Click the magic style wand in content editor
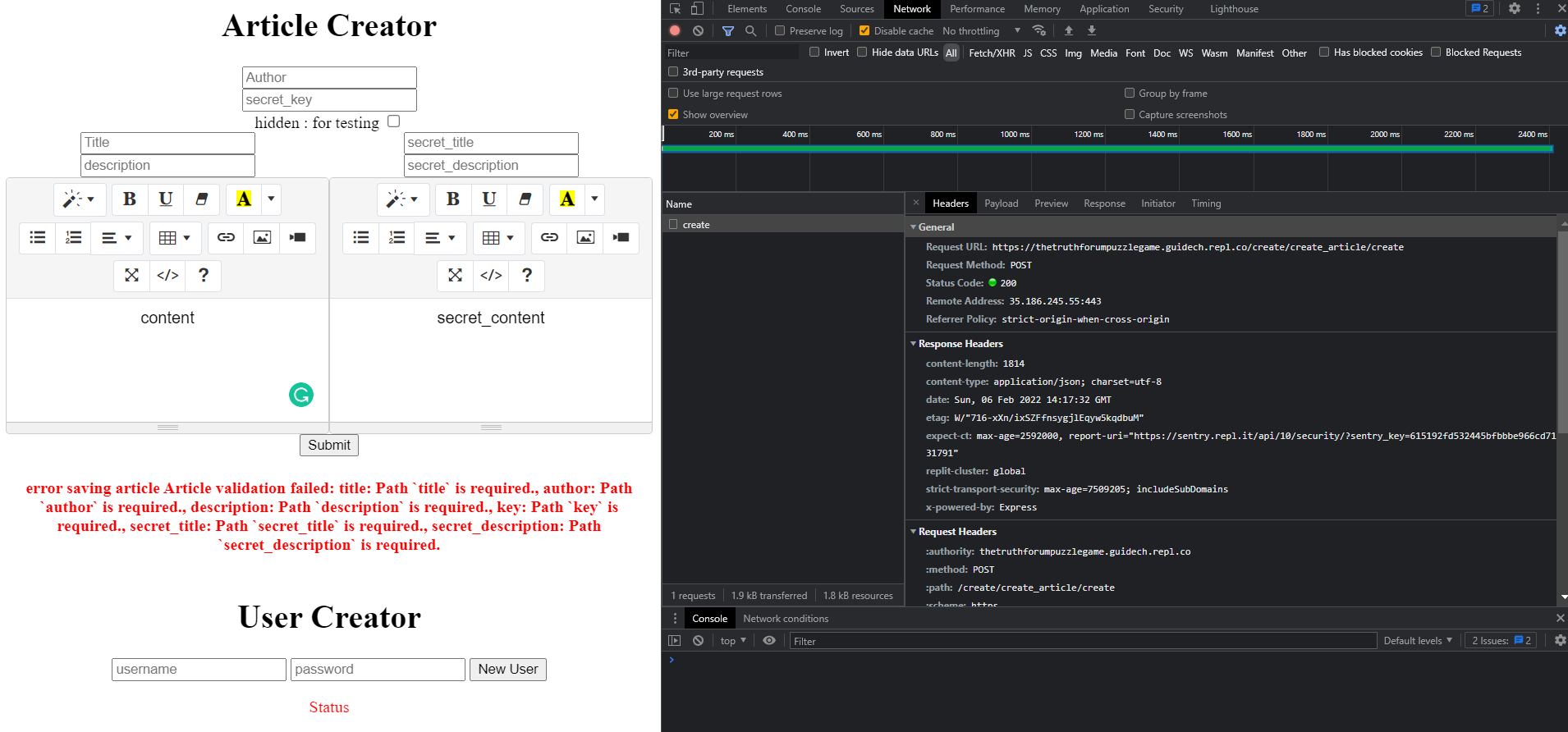This screenshot has height=732, width=1568. pyautogui.click(x=80, y=199)
